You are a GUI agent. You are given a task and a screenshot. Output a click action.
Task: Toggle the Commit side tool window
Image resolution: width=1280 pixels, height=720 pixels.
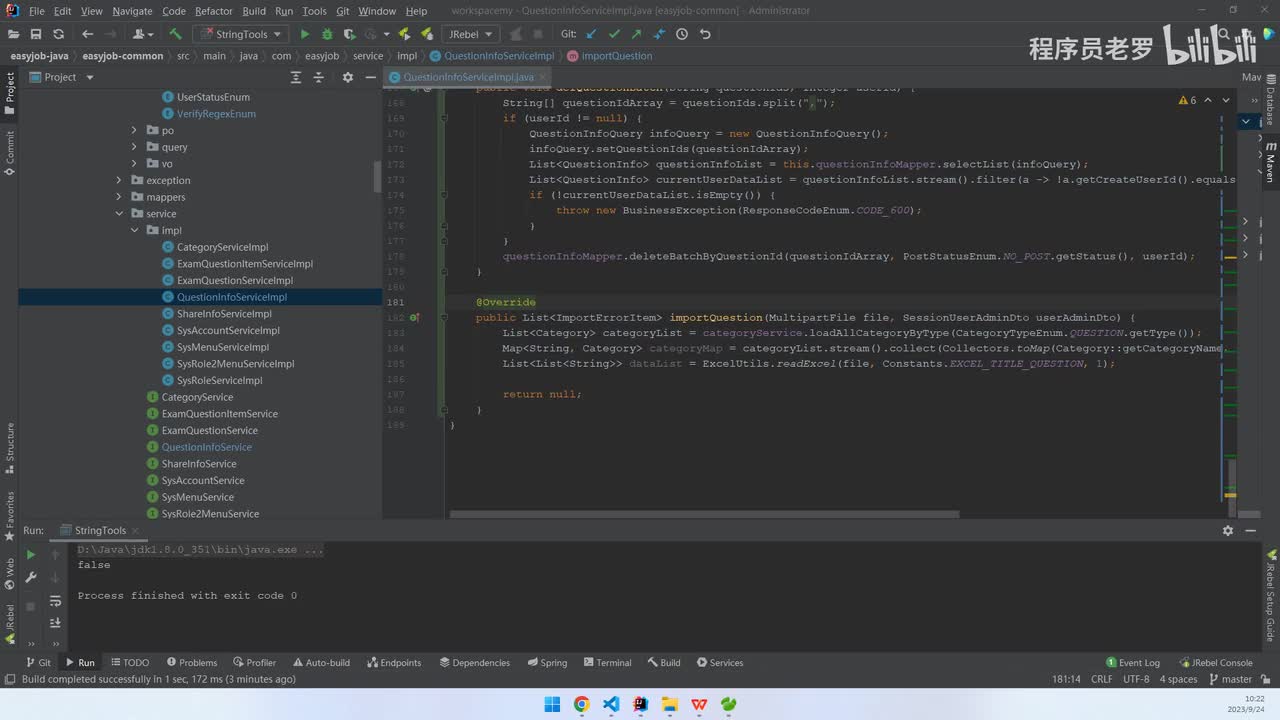tap(10, 152)
